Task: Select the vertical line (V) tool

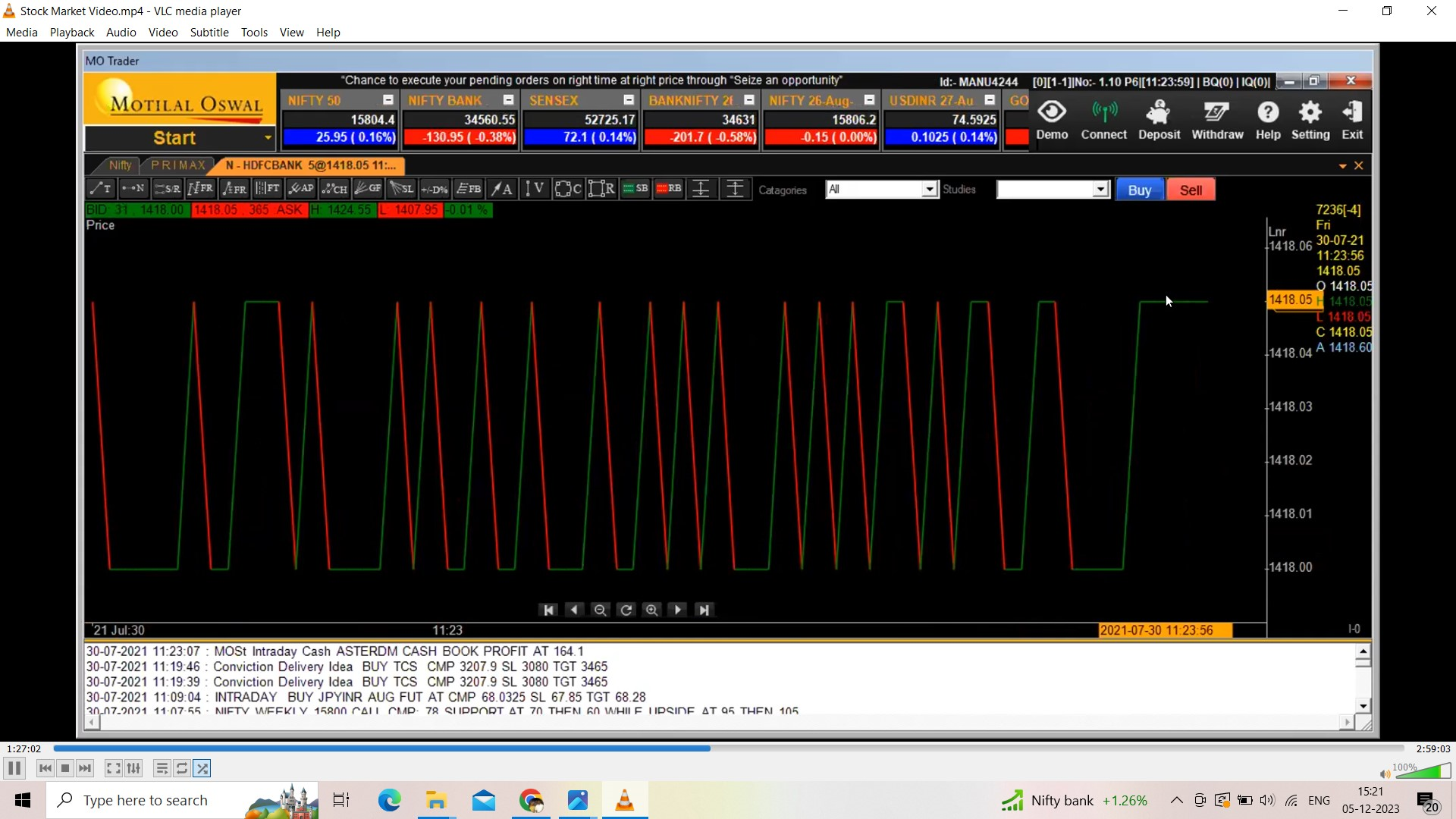Action: coord(535,189)
